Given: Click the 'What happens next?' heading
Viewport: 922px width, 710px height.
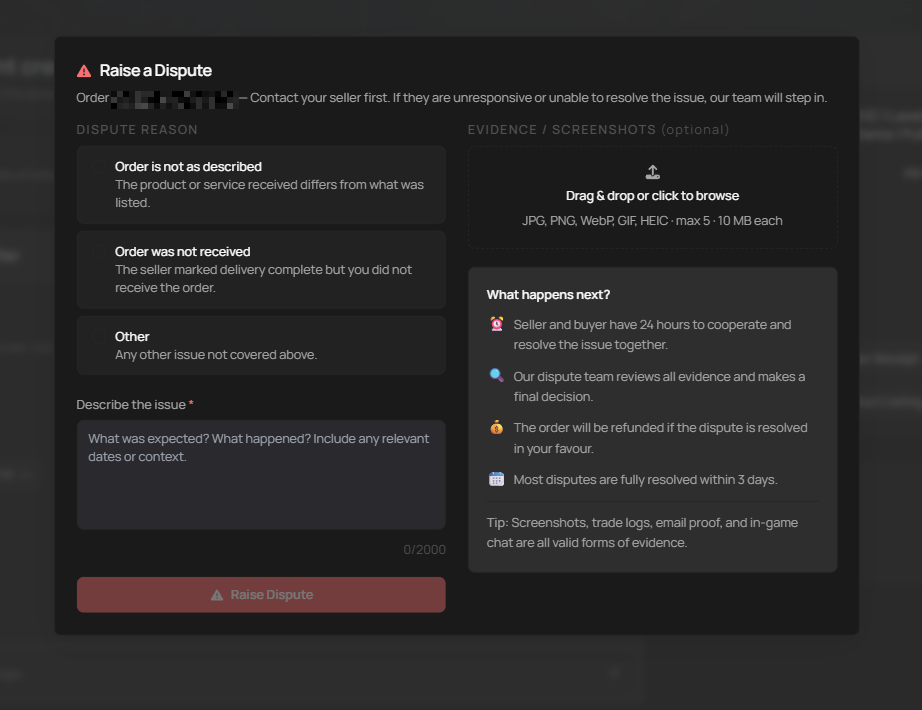Looking at the screenshot, I should [x=548, y=295].
